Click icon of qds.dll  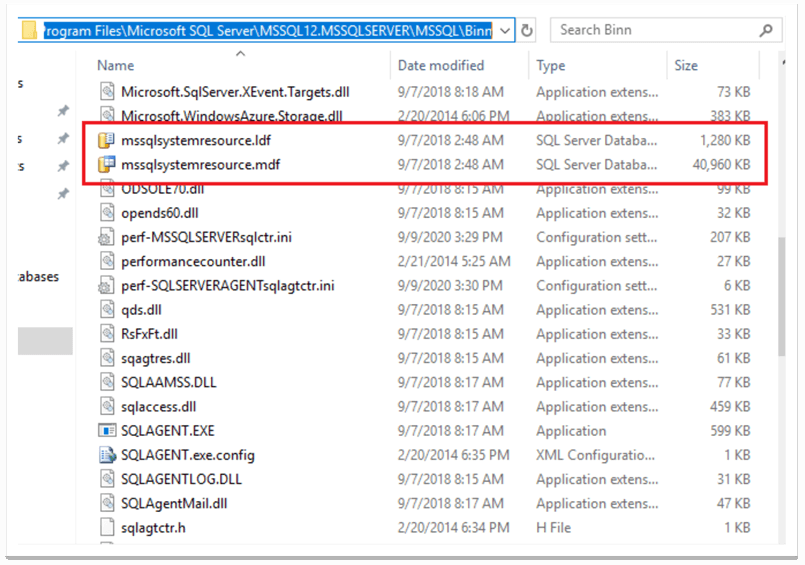point(106,309)
